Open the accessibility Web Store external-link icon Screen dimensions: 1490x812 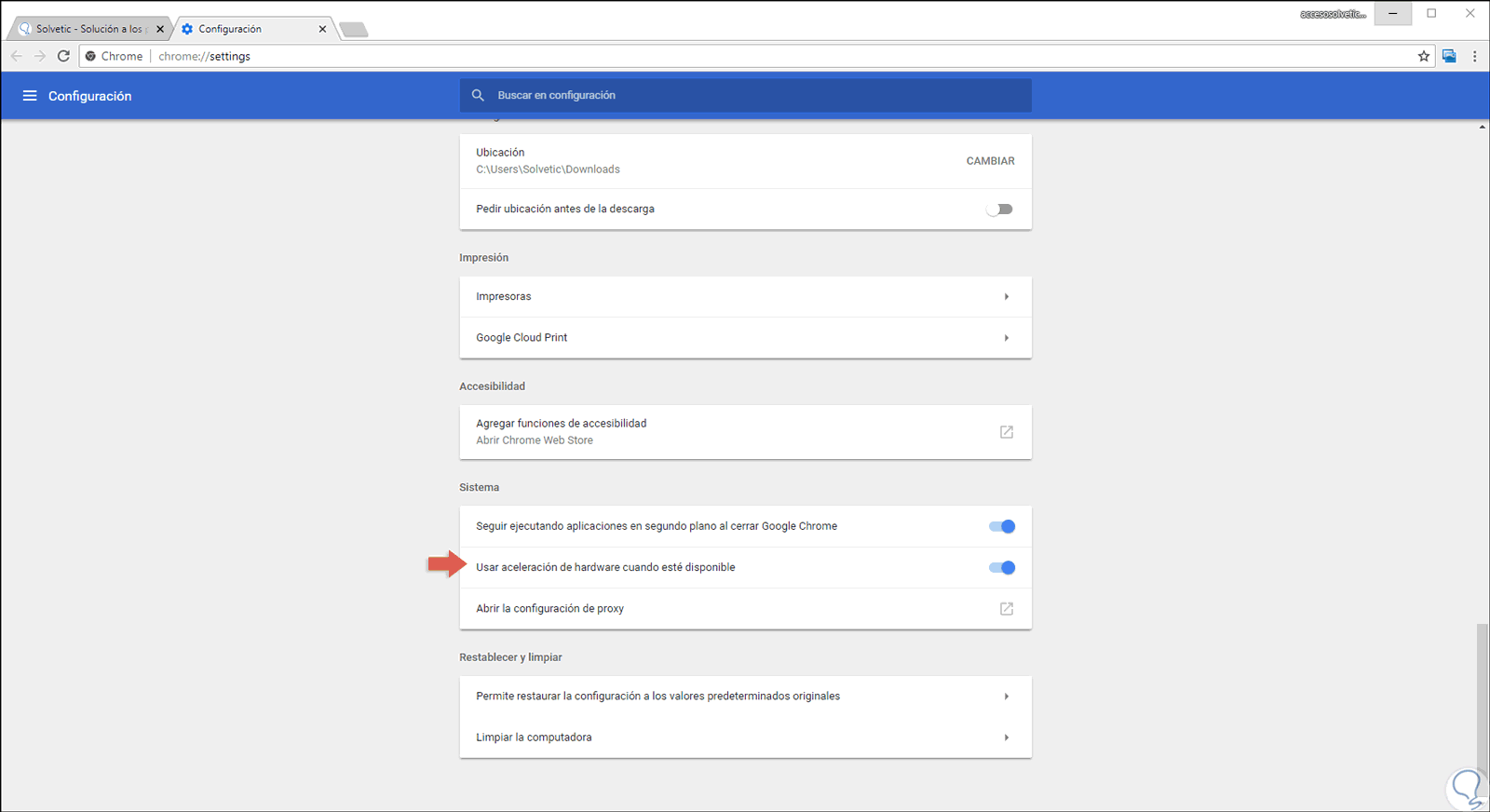1006,432
